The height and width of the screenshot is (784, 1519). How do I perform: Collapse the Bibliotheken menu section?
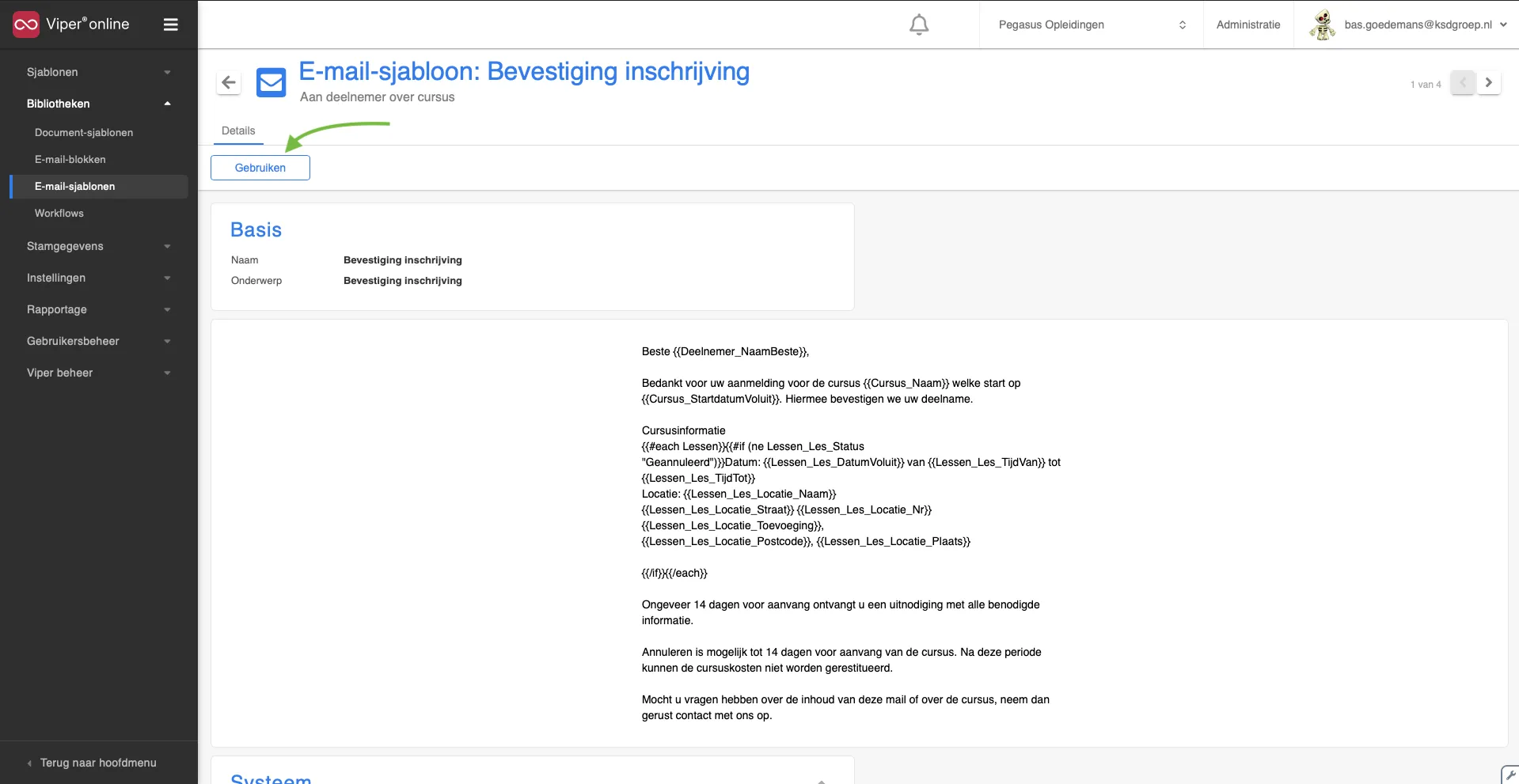(x=98, y=104)
